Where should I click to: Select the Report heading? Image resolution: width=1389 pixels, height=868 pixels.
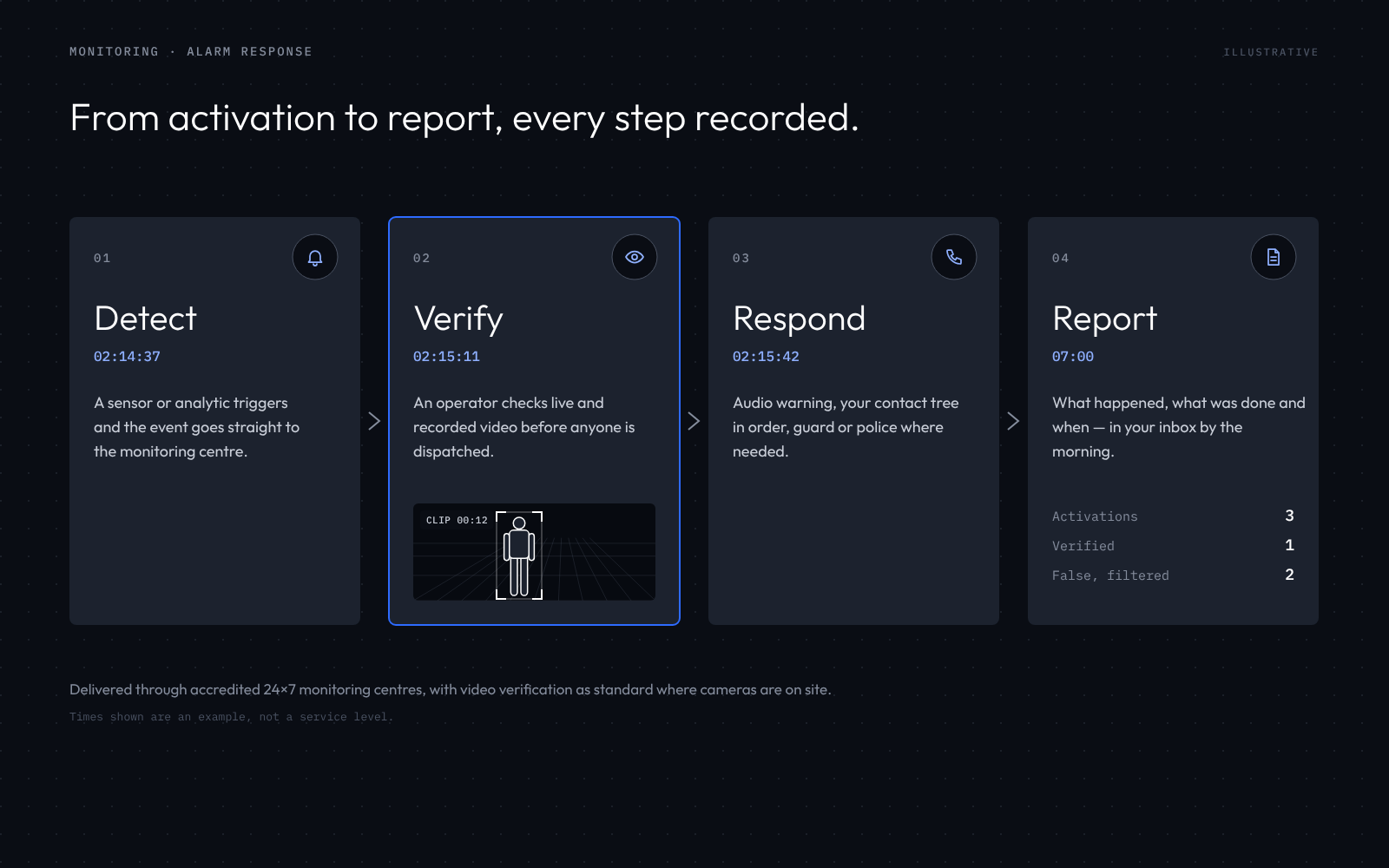[x=1104, y=319]
